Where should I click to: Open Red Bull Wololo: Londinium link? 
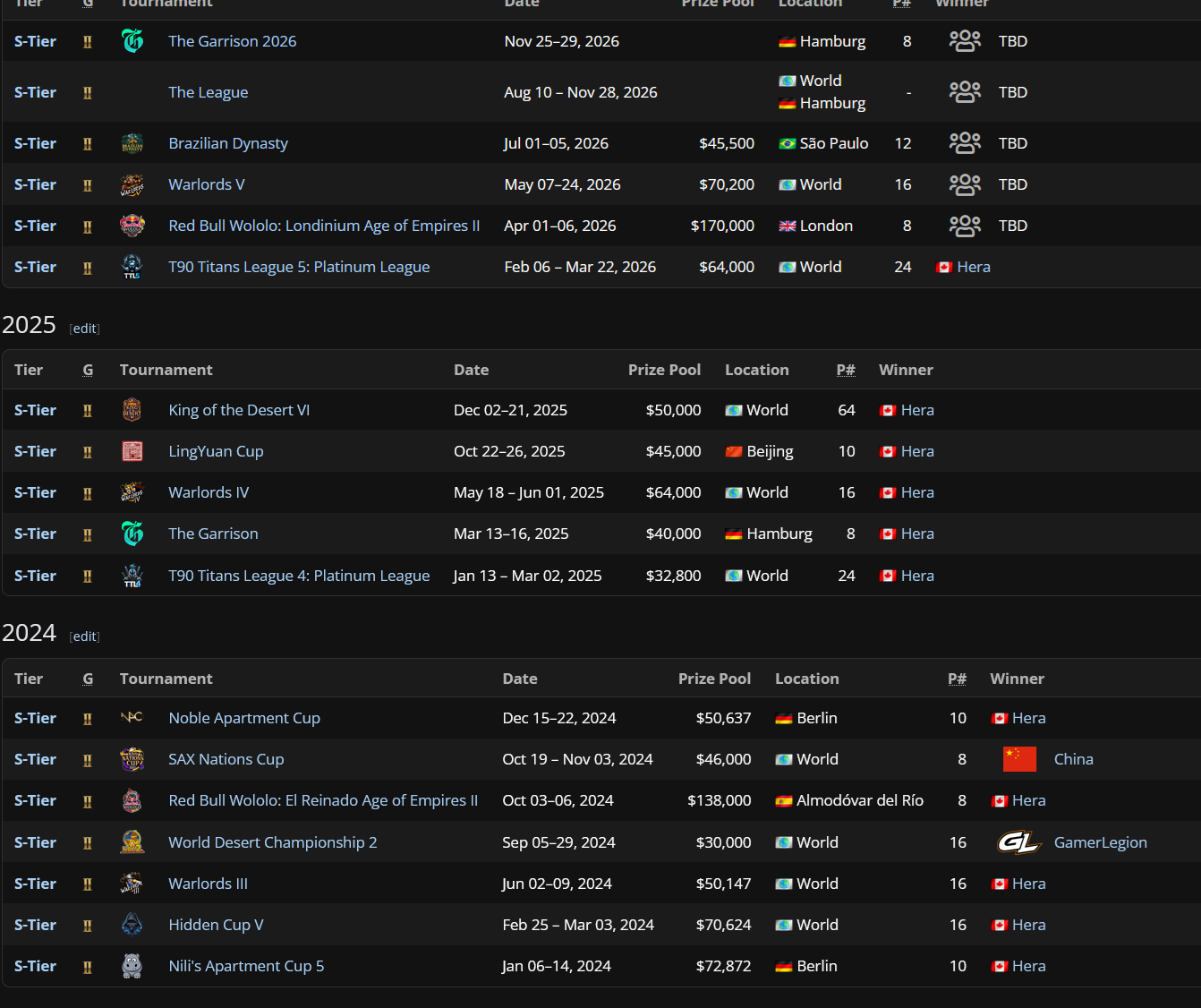coord(324,226)
